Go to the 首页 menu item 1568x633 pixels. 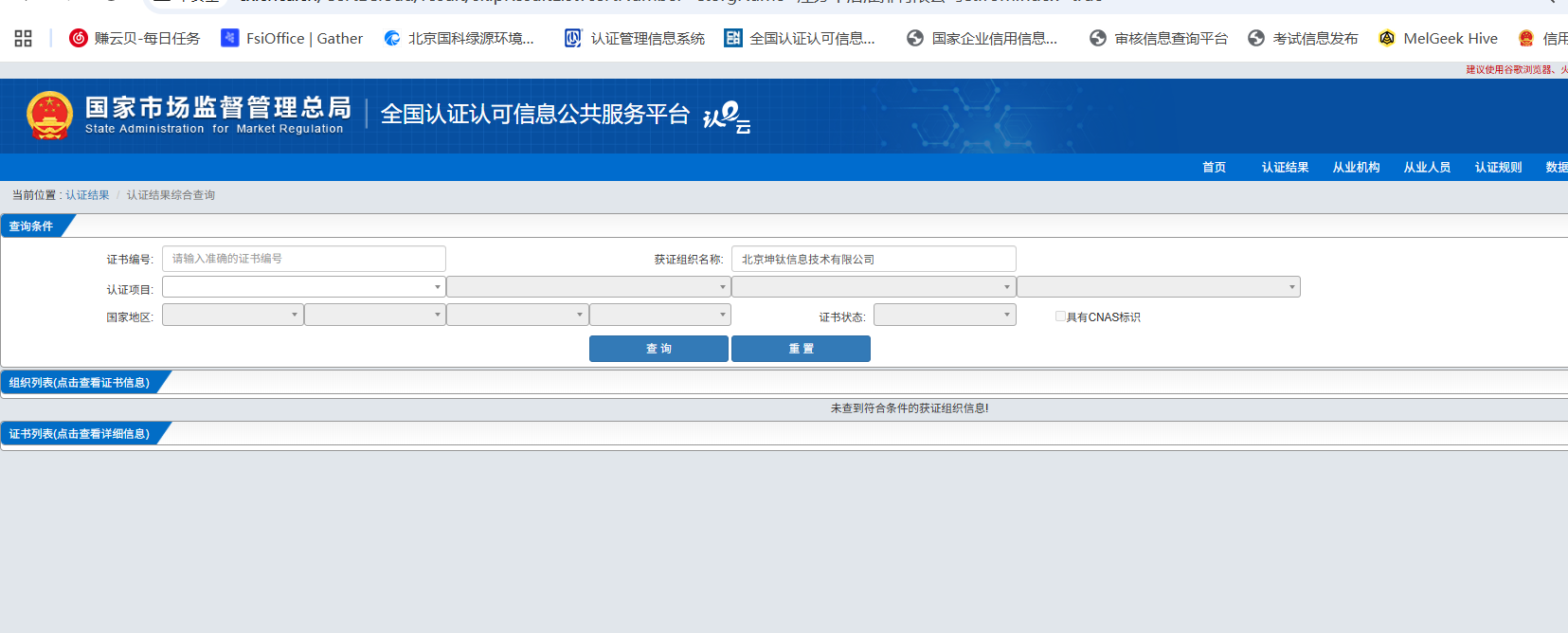click(1214, 168)
